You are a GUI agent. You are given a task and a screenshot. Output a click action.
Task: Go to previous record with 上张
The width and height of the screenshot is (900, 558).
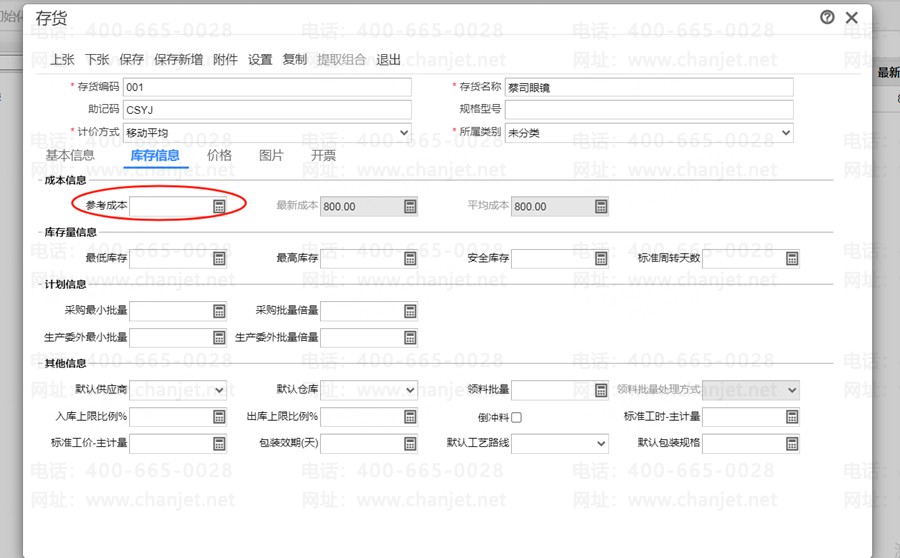[x=63, y=60]
